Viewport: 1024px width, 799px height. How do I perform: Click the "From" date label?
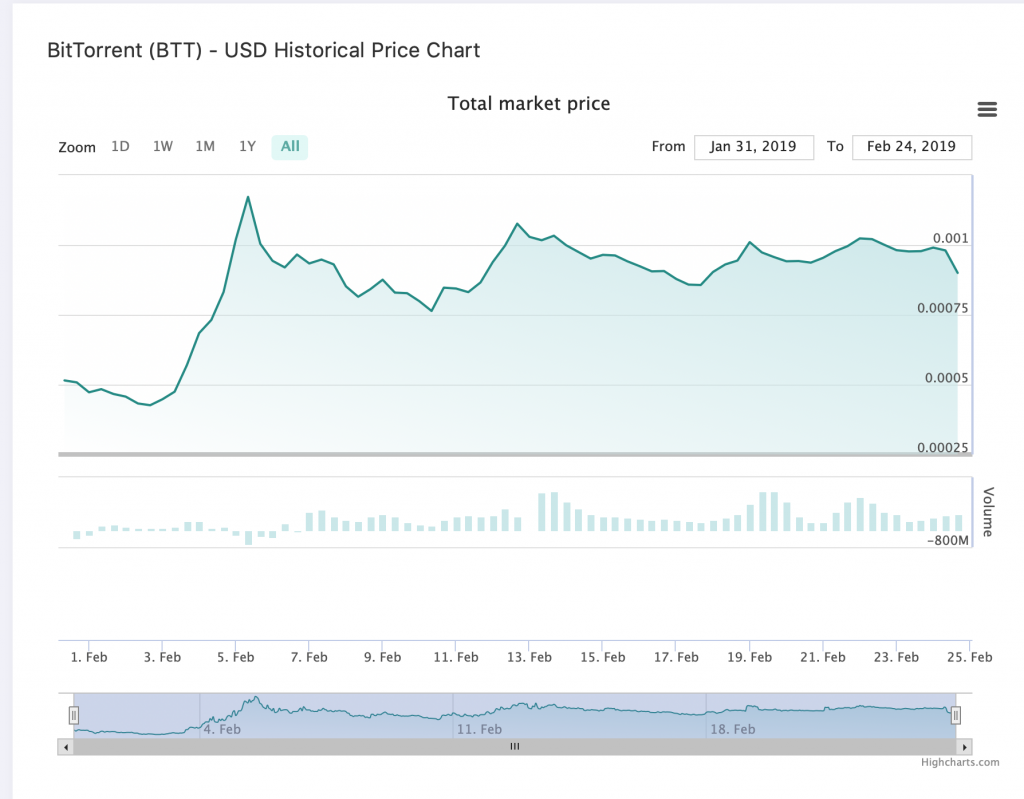click(x=668, y=146)
